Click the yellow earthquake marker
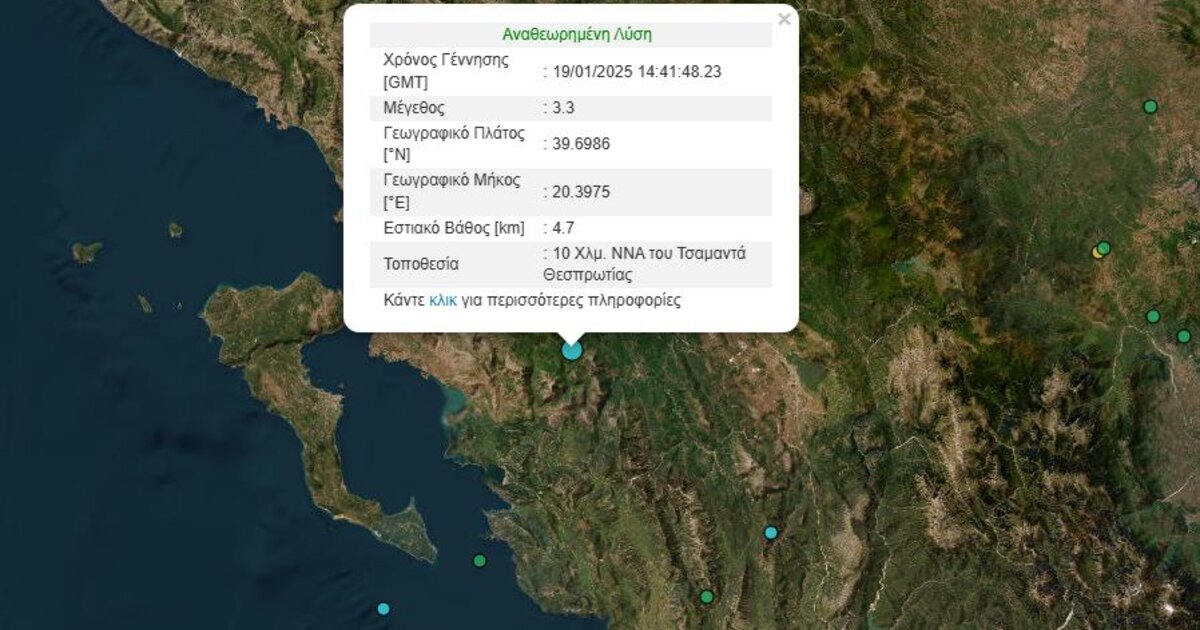This screenshot has width=1200, height=630. (x=1097, y=253)
